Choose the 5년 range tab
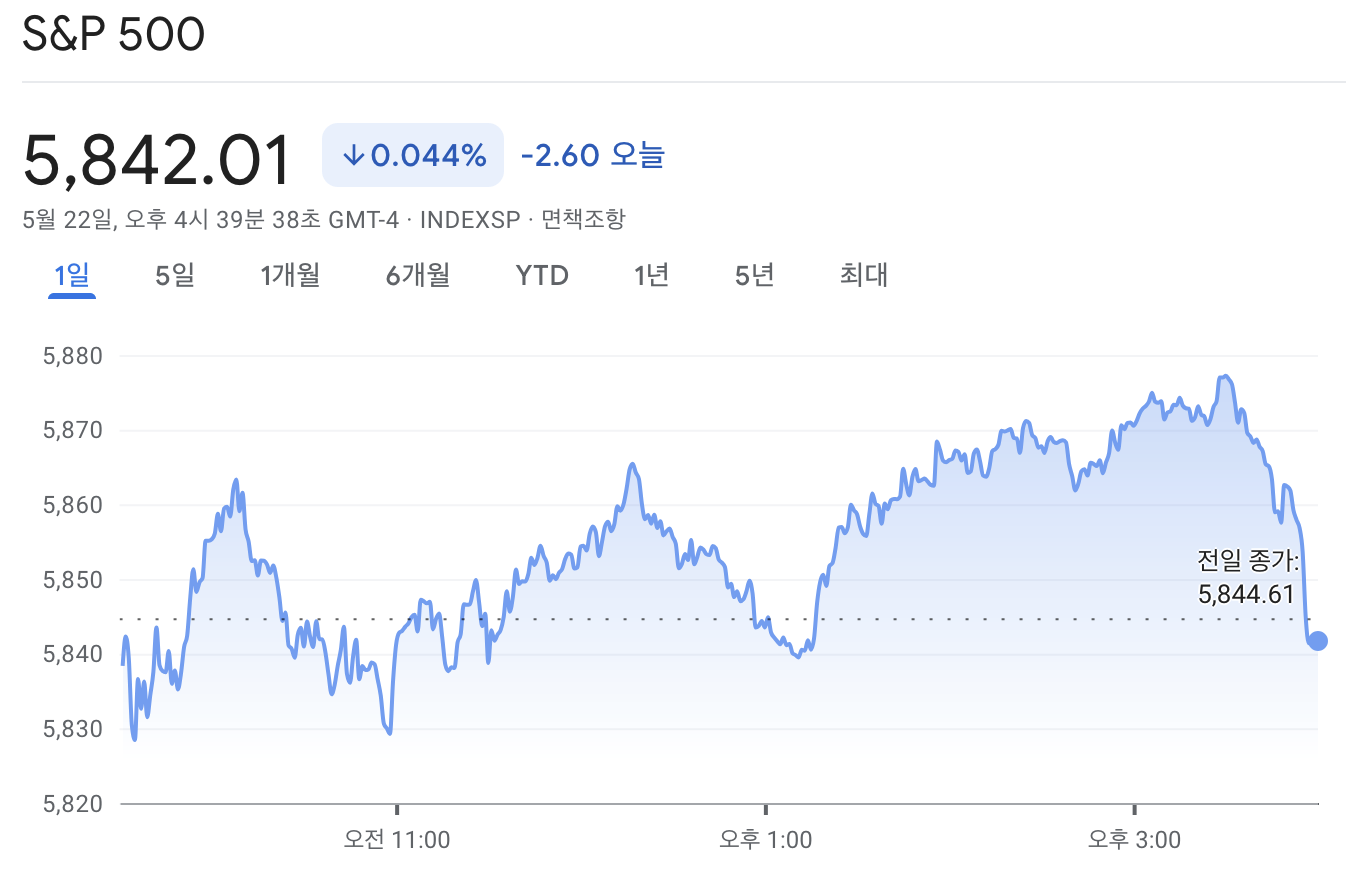Screen dimensions: 1346x876 click(x=755, y=275)
